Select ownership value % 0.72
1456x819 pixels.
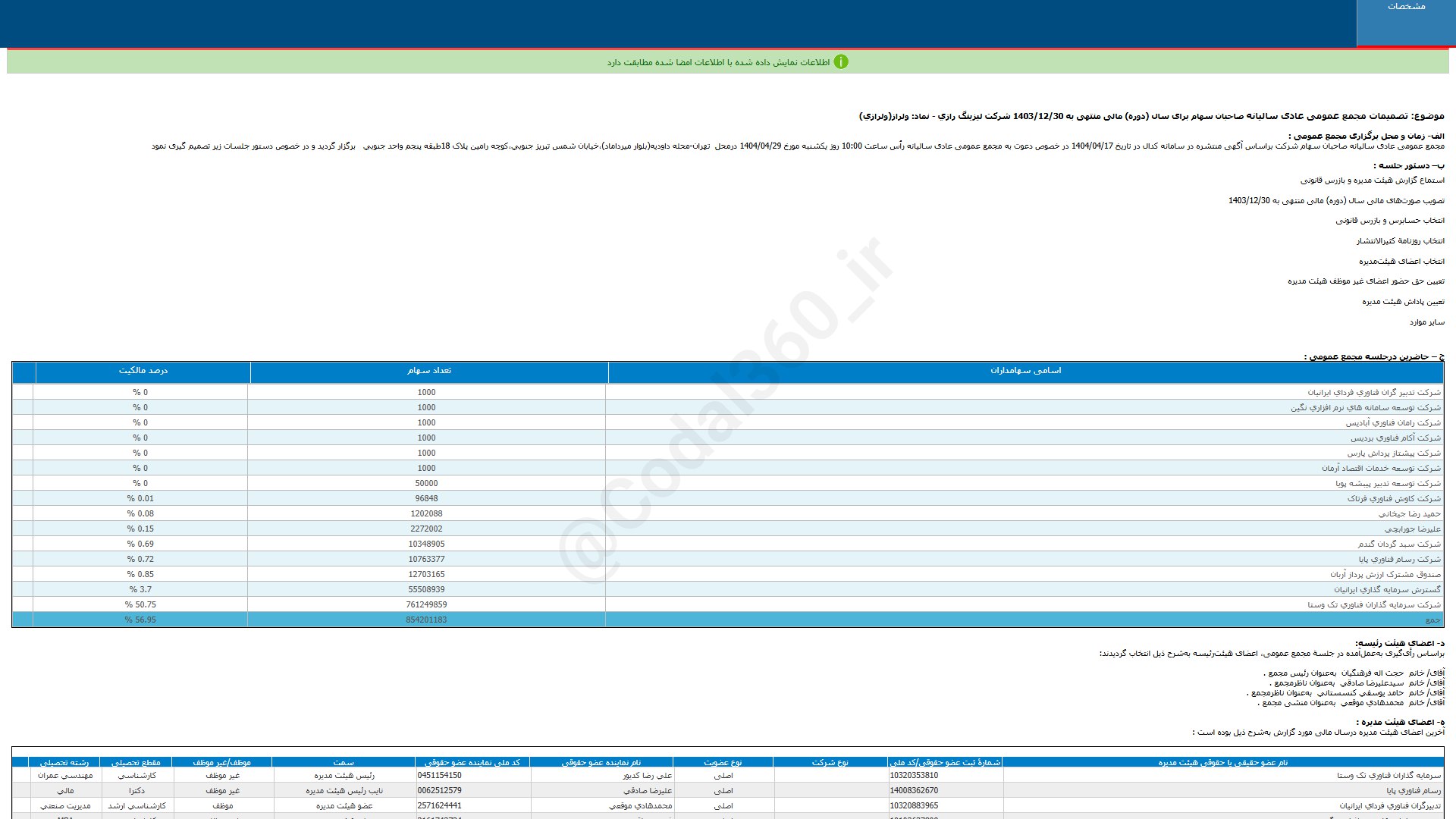[x=140, y=560]
